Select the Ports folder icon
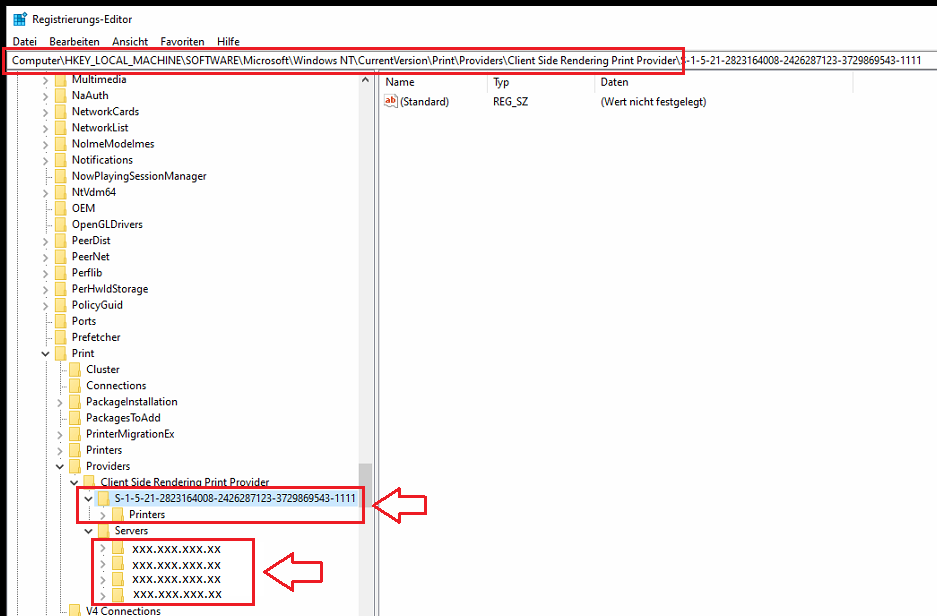937x616 pixels. (60, 321)
